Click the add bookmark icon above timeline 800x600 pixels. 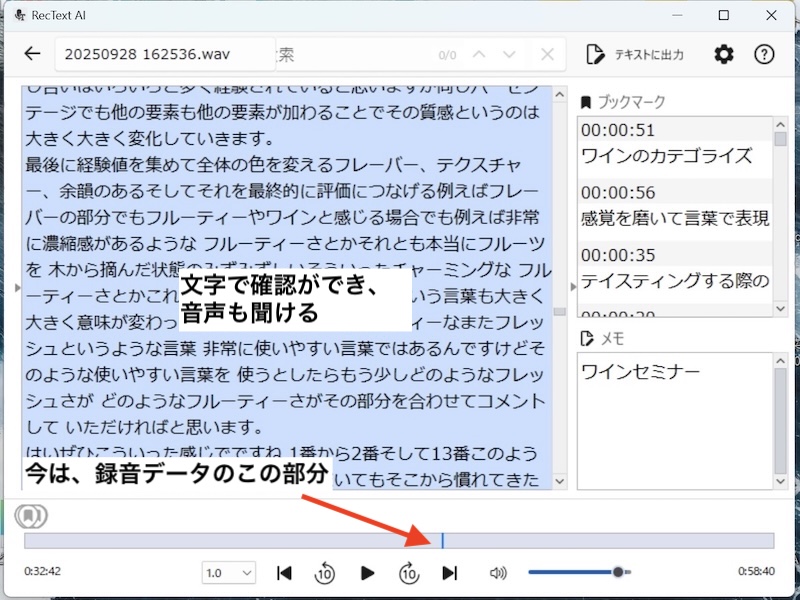click(29, 516)
